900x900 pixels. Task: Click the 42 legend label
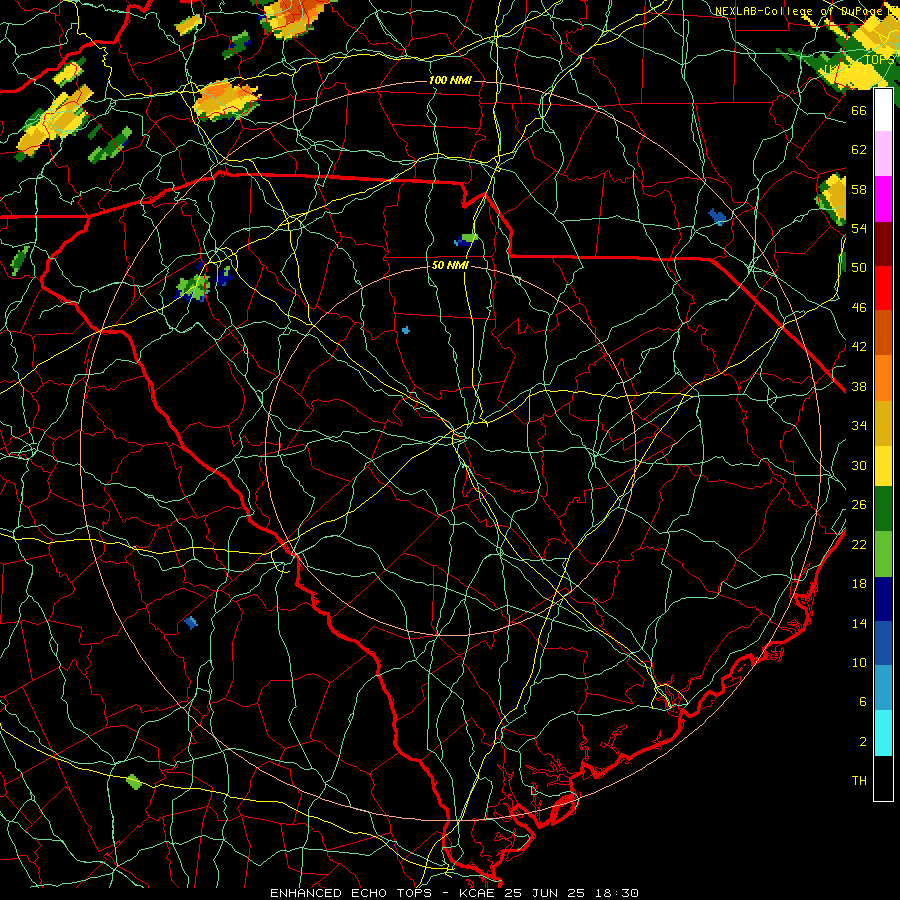[859, 347]
